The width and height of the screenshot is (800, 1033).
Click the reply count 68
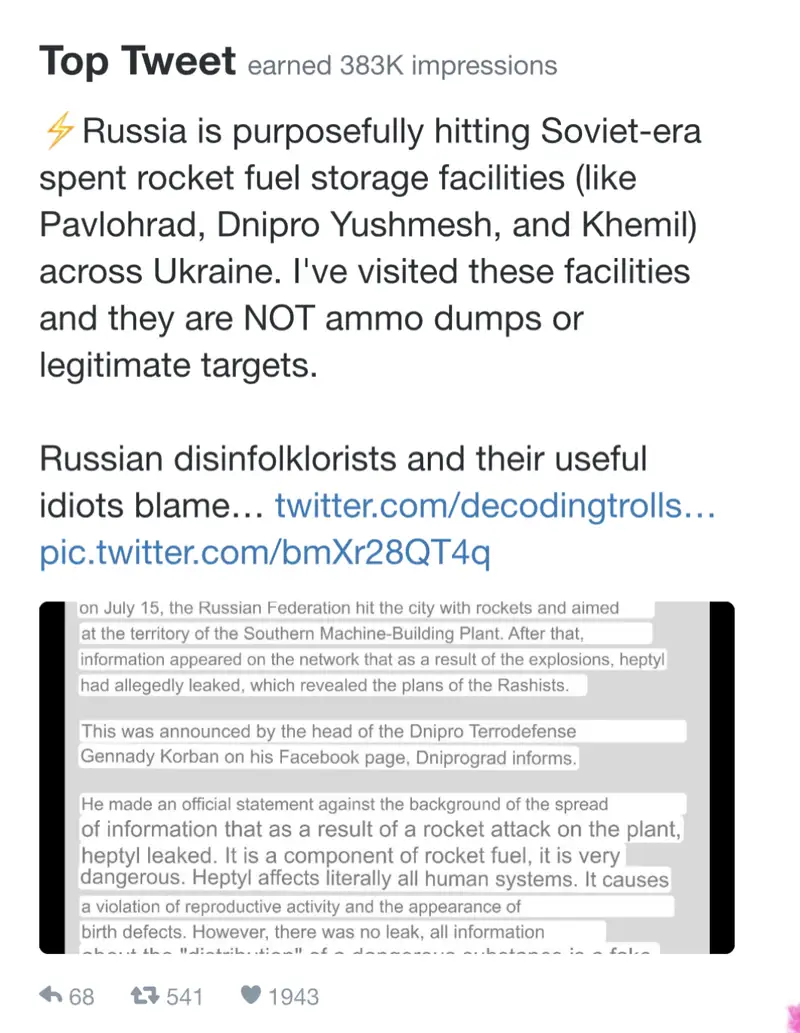point(81,996)
